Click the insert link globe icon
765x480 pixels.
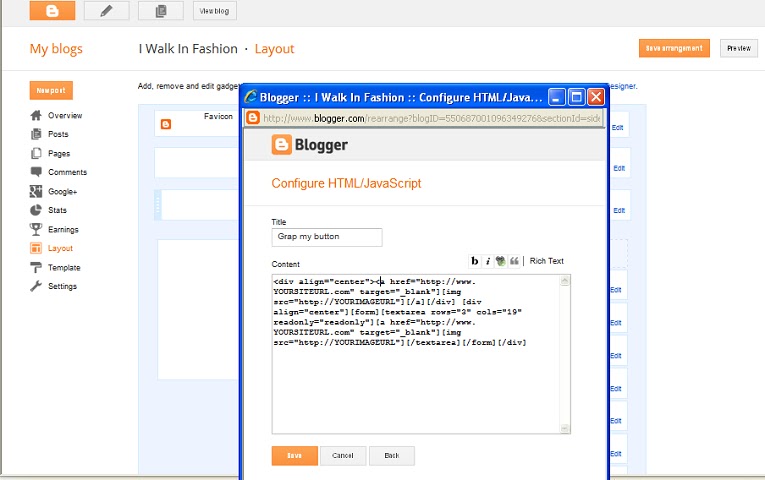(x=501, y=261)
